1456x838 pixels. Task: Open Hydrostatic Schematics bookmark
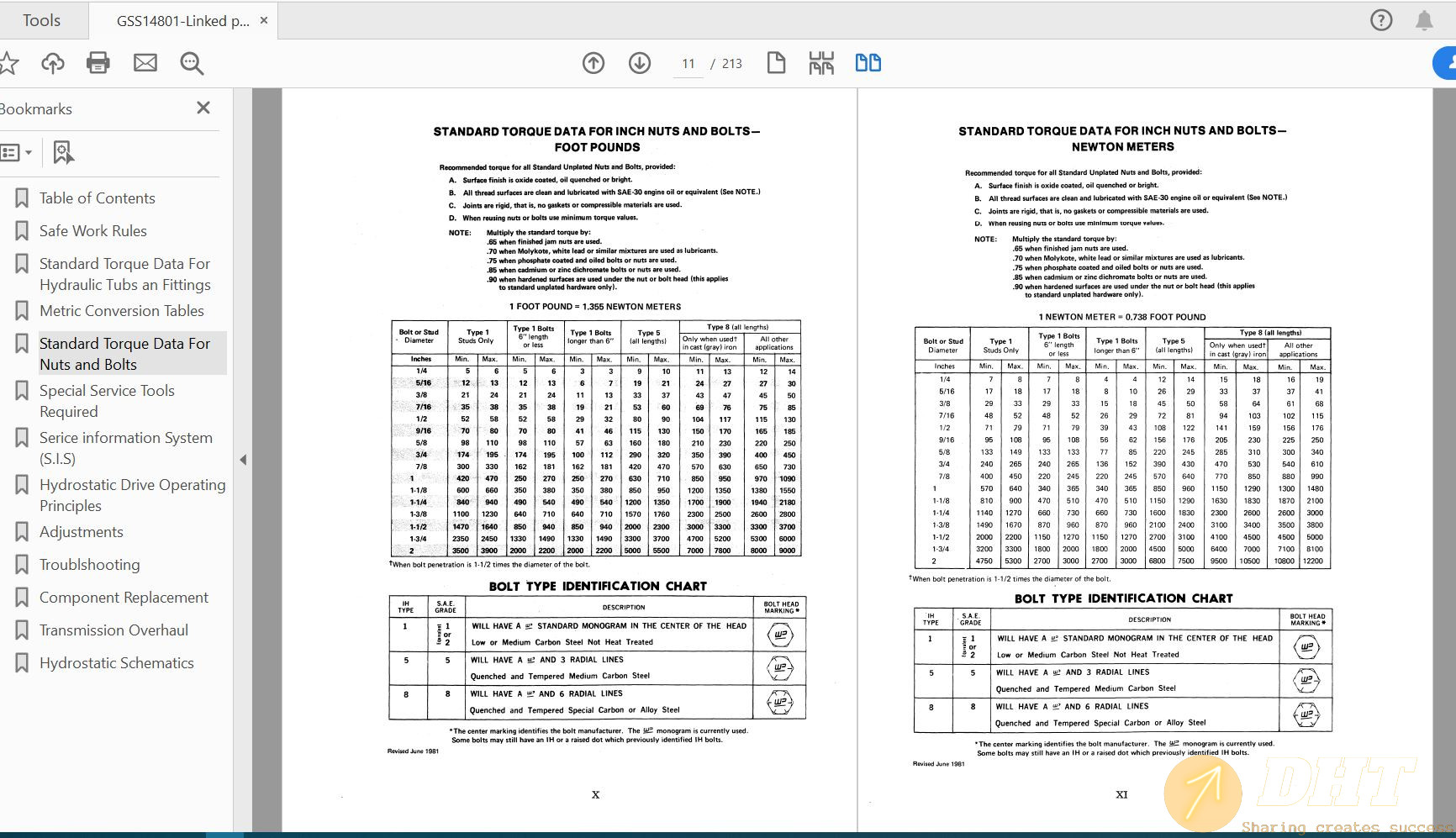[x=117, y=663]
